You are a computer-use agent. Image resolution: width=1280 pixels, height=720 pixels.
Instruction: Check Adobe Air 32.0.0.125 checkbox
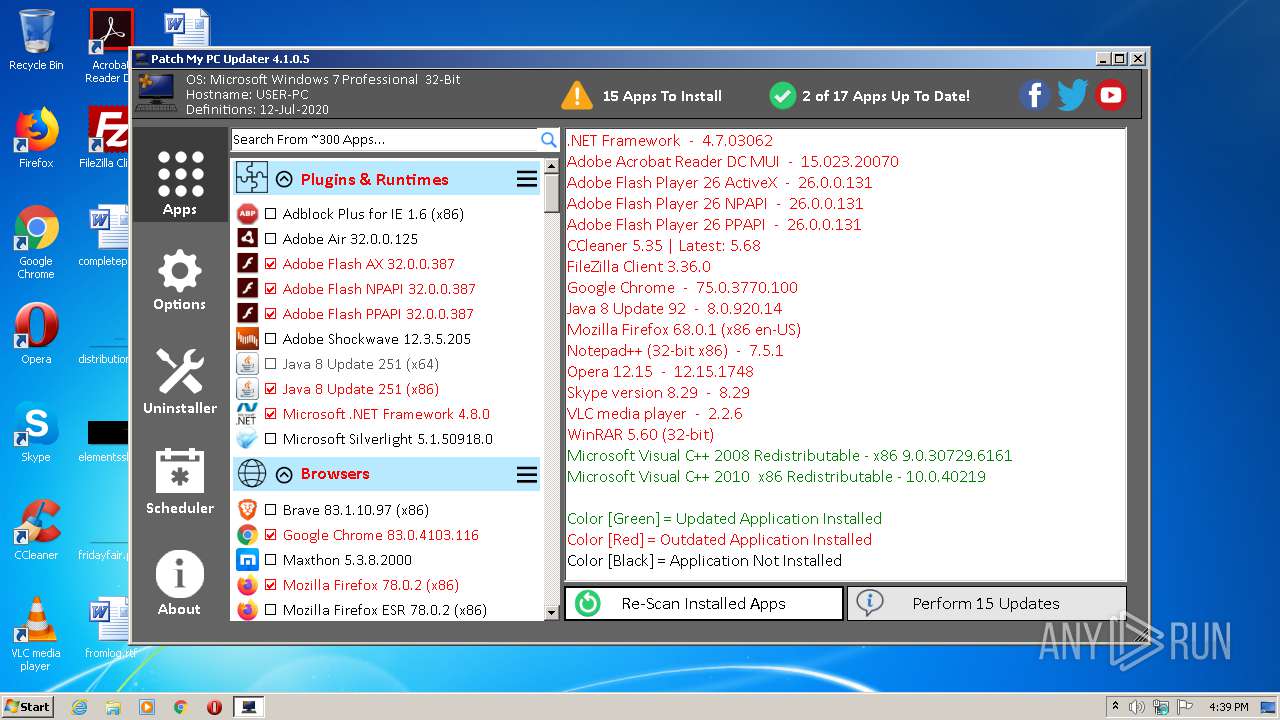coord(271,239)
